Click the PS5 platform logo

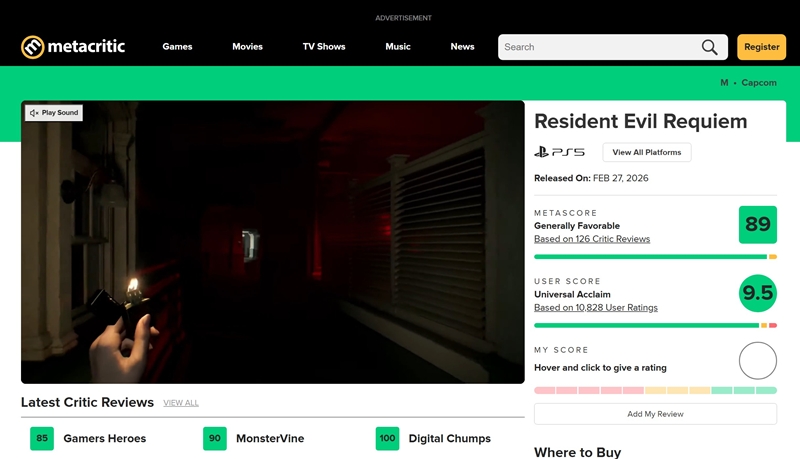[x=559, y=152]
